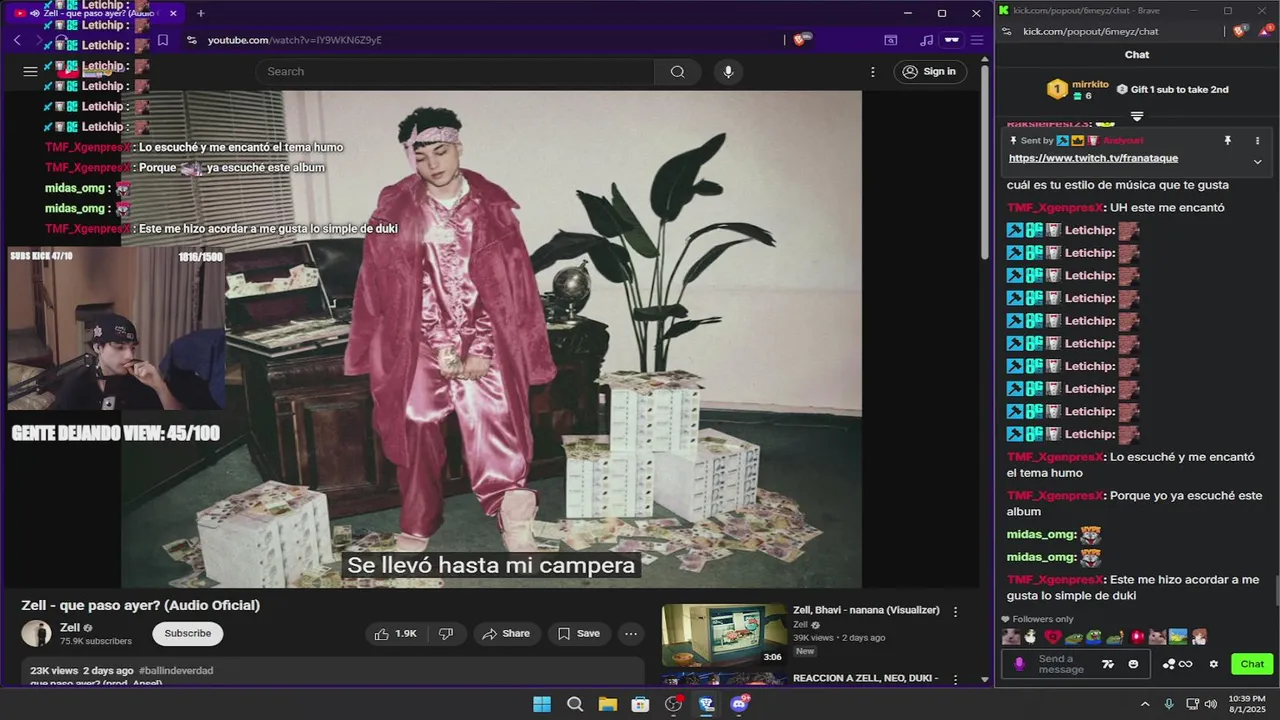Viewport: 1280px width, 720px height.
Task: Open options menu for REACCION A ZELL video
Action: (955, 679)
